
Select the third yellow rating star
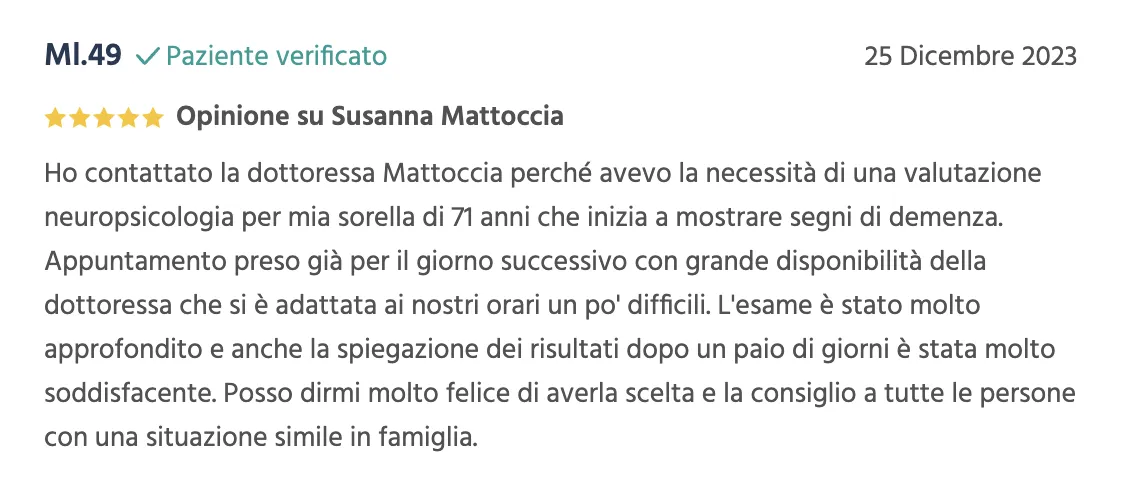pos(104,117)
